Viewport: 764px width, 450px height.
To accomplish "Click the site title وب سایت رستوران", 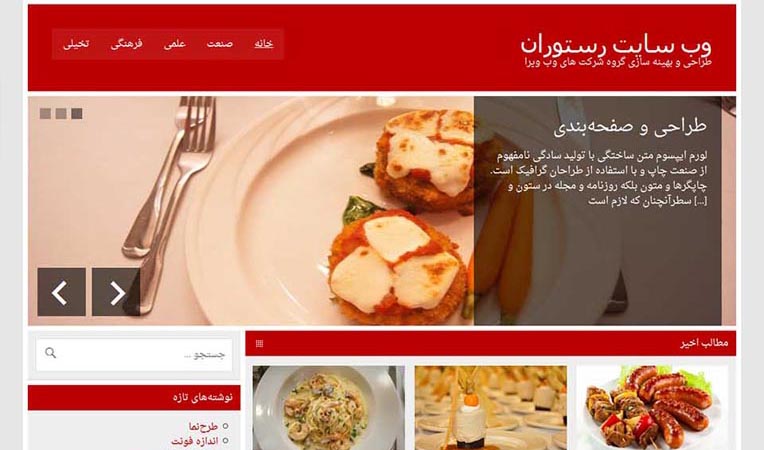I will pos(615,46).
